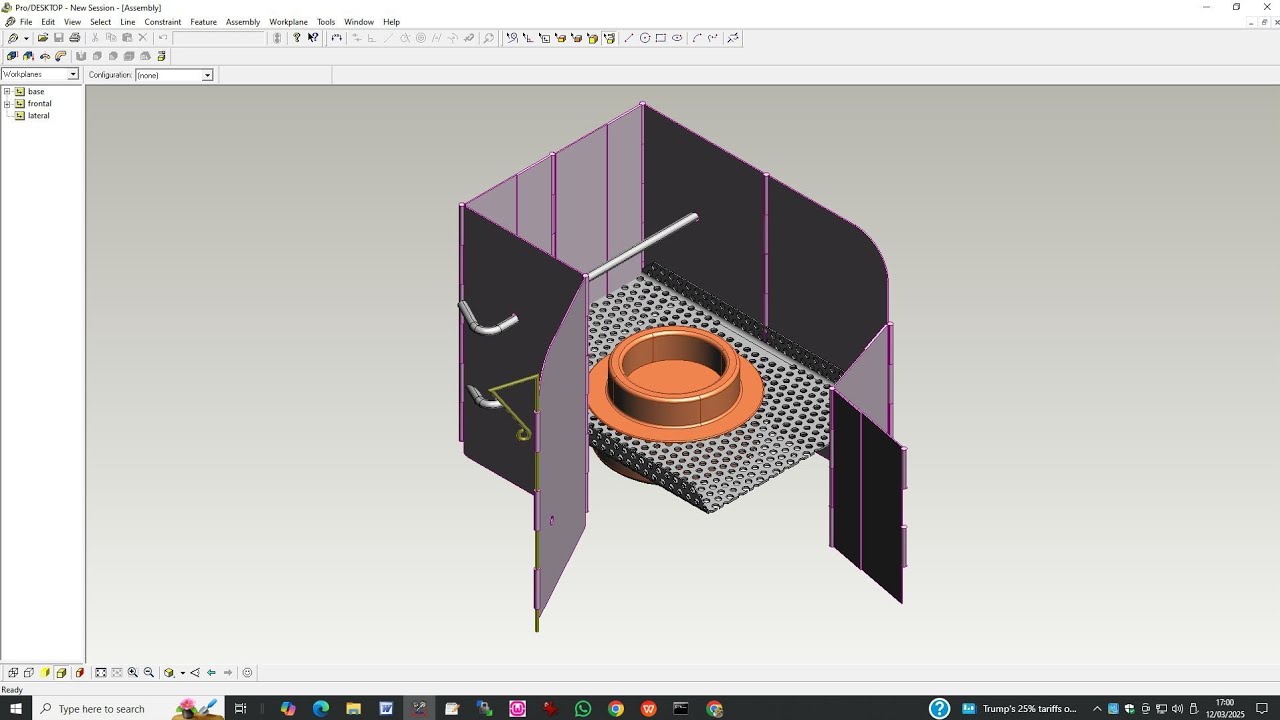This screenshot has width=1280, height=720.
Task: Open the Trump's 25% tariffs news widget
Action: coord(1020,708)
